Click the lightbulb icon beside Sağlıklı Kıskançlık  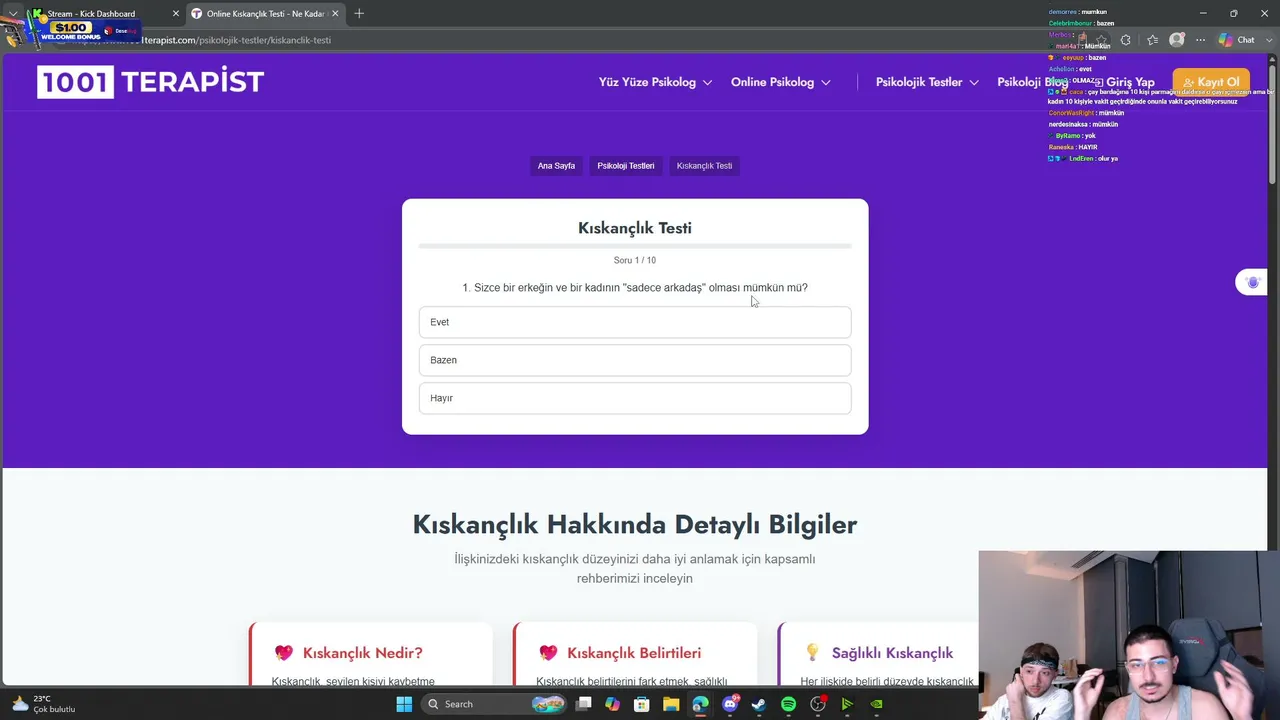812,653
